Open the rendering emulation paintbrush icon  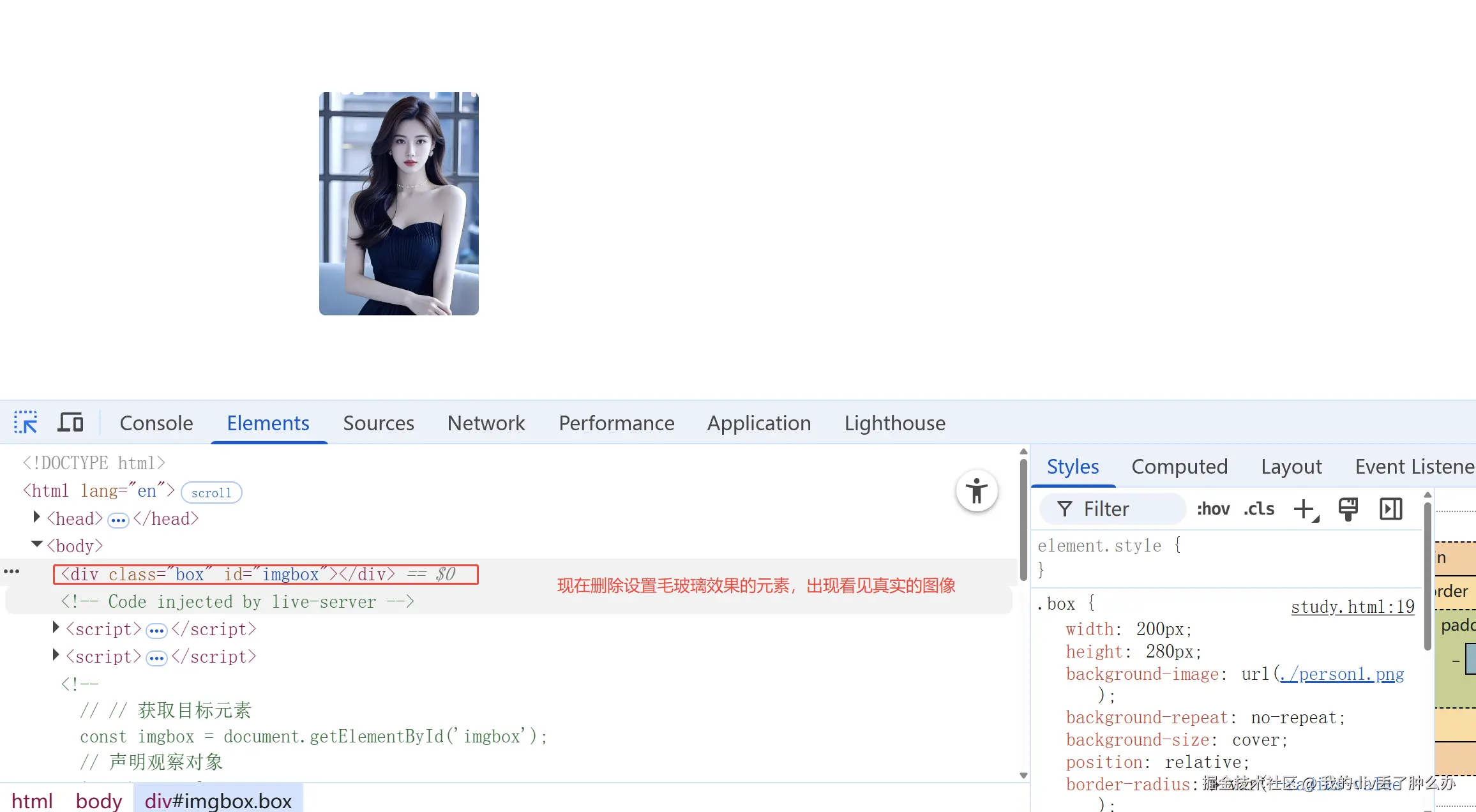(x=1348, y=509)
